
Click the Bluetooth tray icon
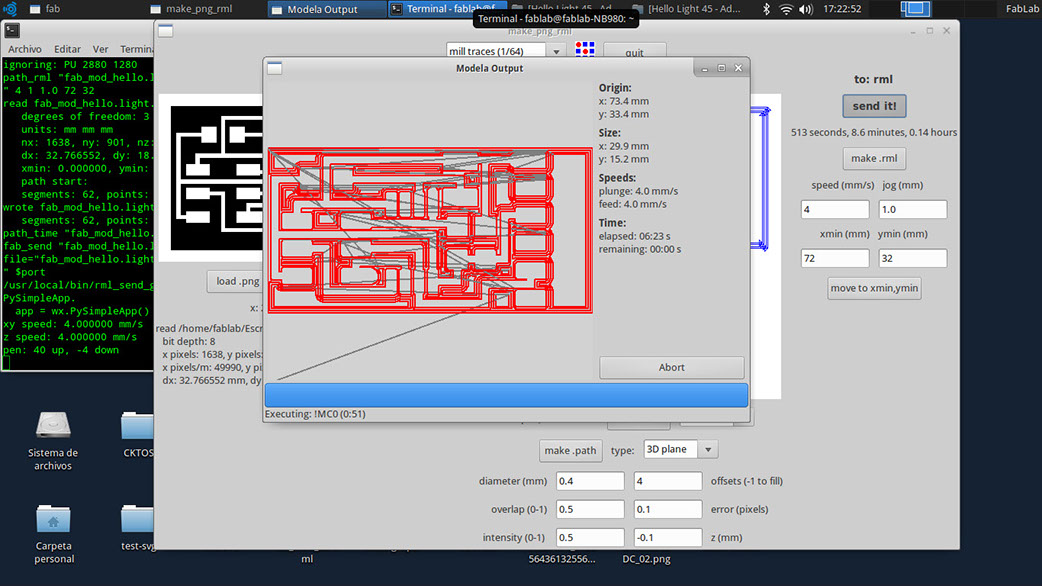point(766,9)
